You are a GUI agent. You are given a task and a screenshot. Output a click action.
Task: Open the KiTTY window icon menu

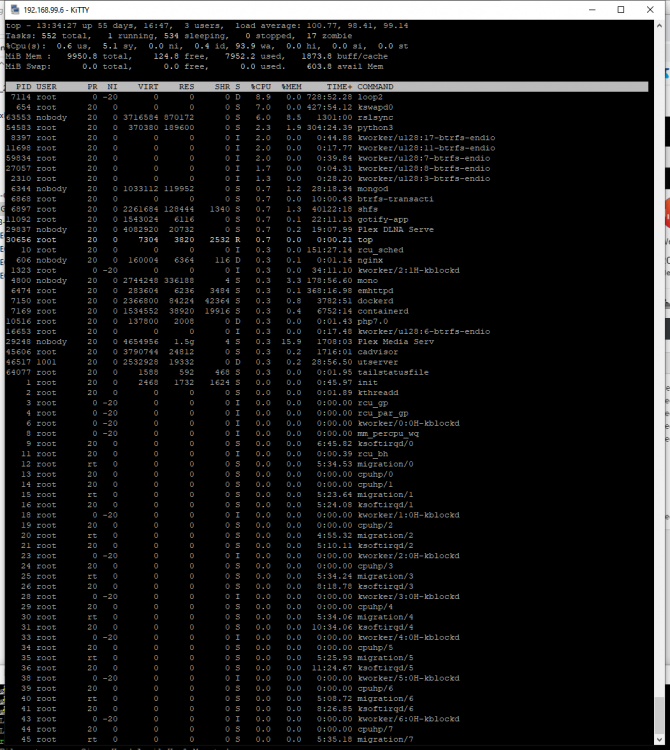pyautogui.click(x=15, y=10)
